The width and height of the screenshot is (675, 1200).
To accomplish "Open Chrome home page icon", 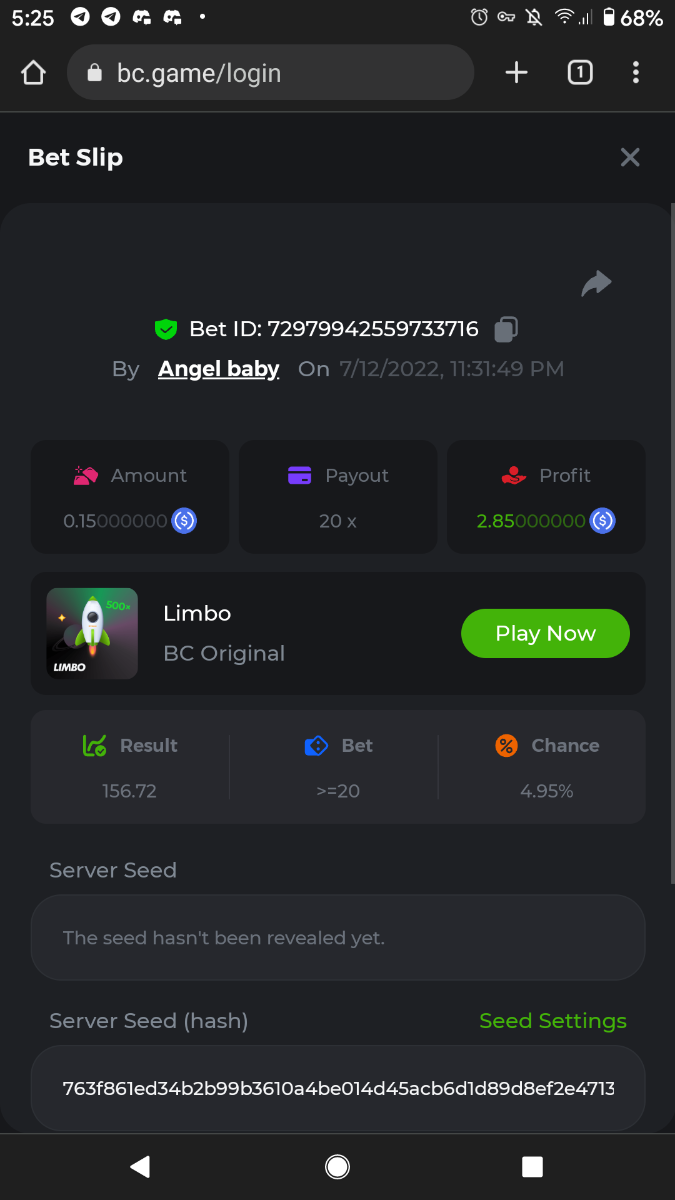I will pos(33,73).
